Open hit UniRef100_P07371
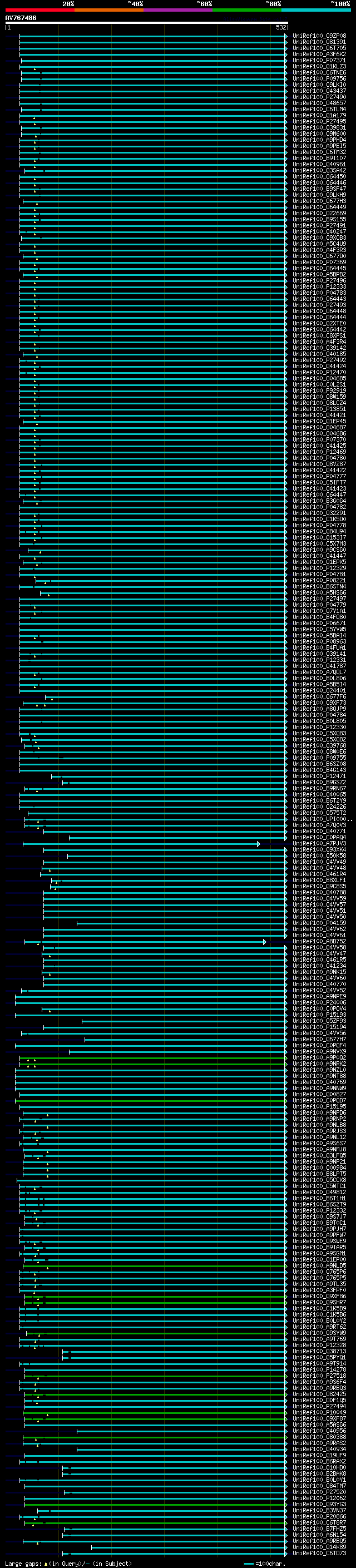 tap(319, 60)
